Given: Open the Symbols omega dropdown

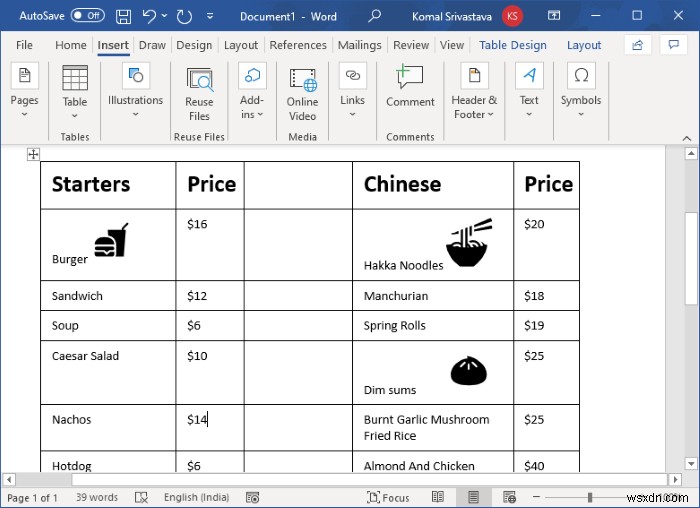Looking at the screenshot, I should pyautogui.click(x=581, y=91).
